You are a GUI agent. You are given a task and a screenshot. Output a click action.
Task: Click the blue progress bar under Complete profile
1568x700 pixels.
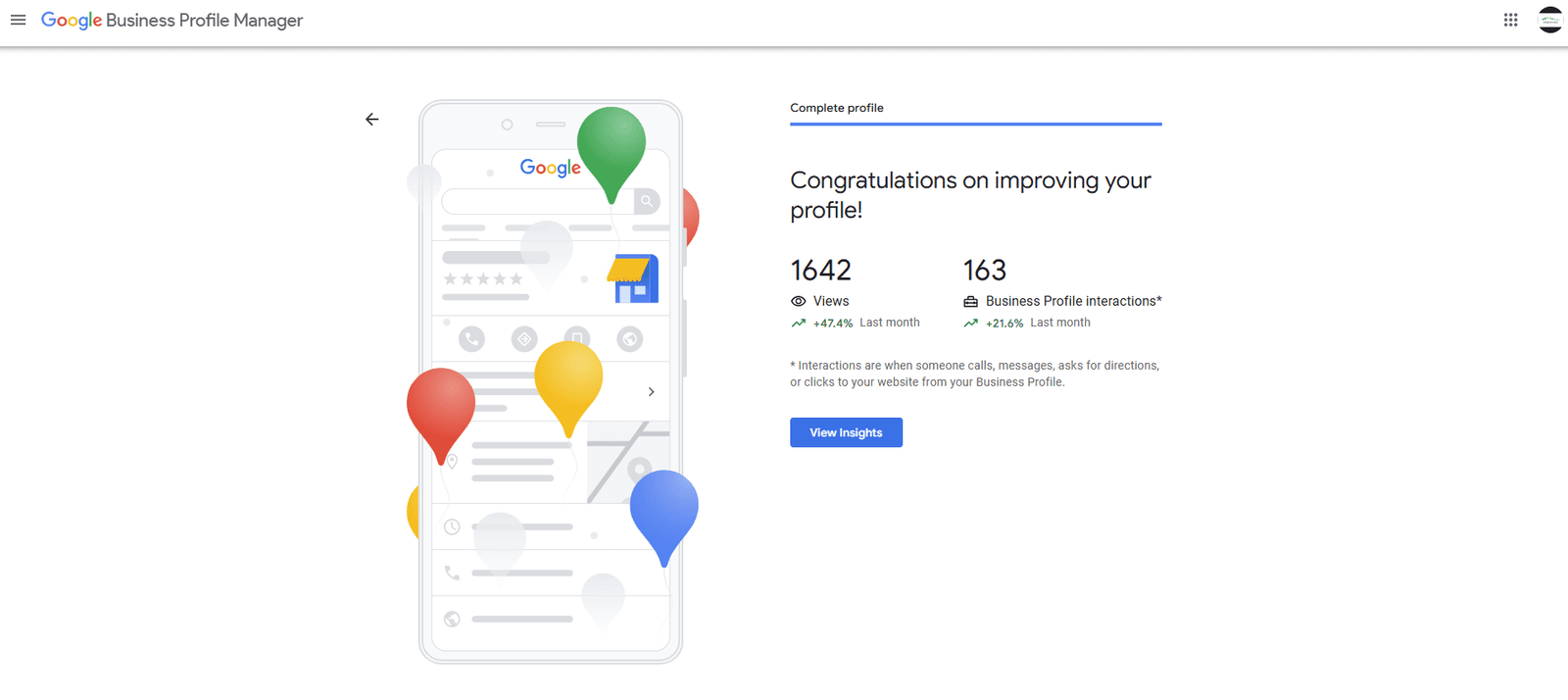tap(975, 125)
